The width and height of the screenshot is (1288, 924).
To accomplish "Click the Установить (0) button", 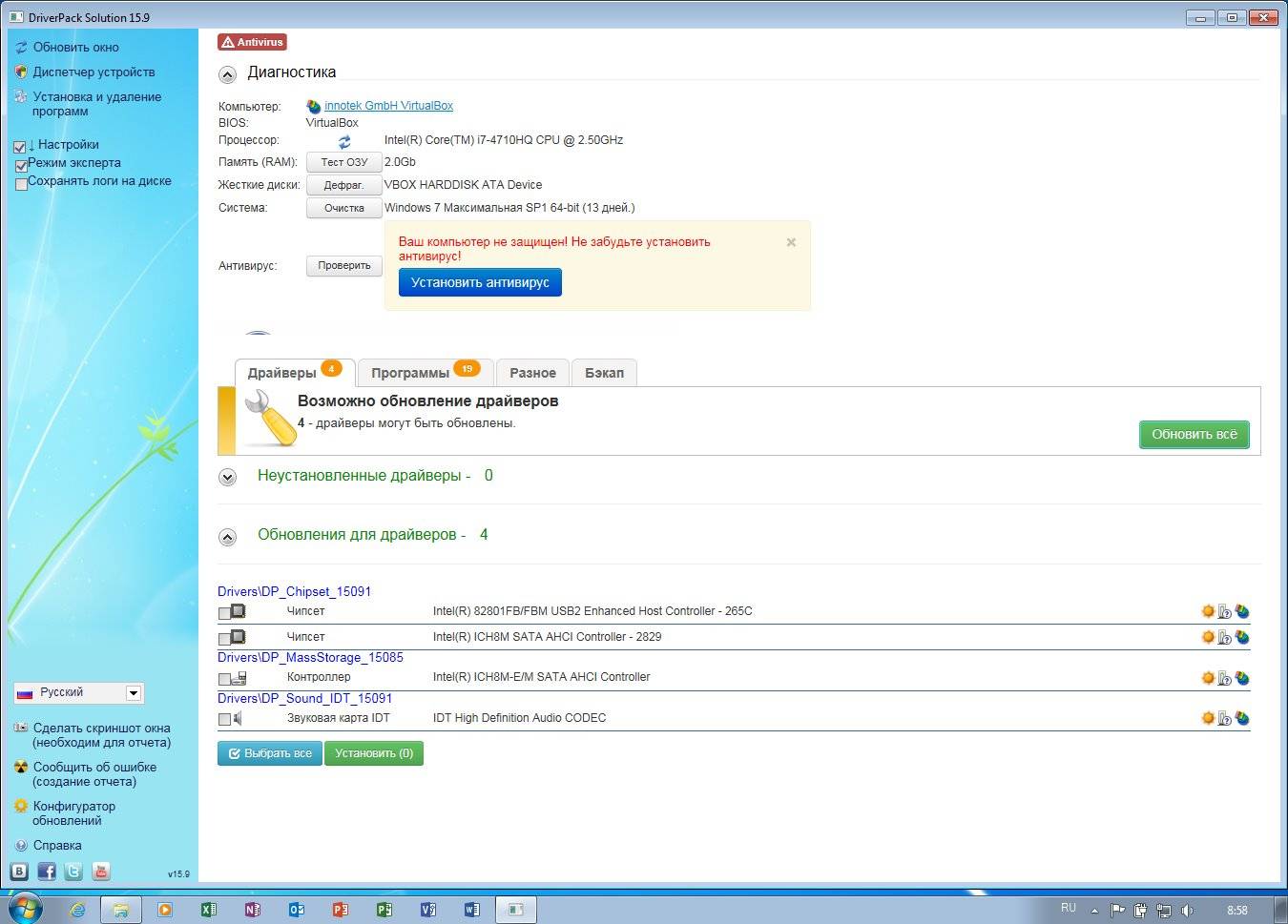I will (x=374, y=753).
